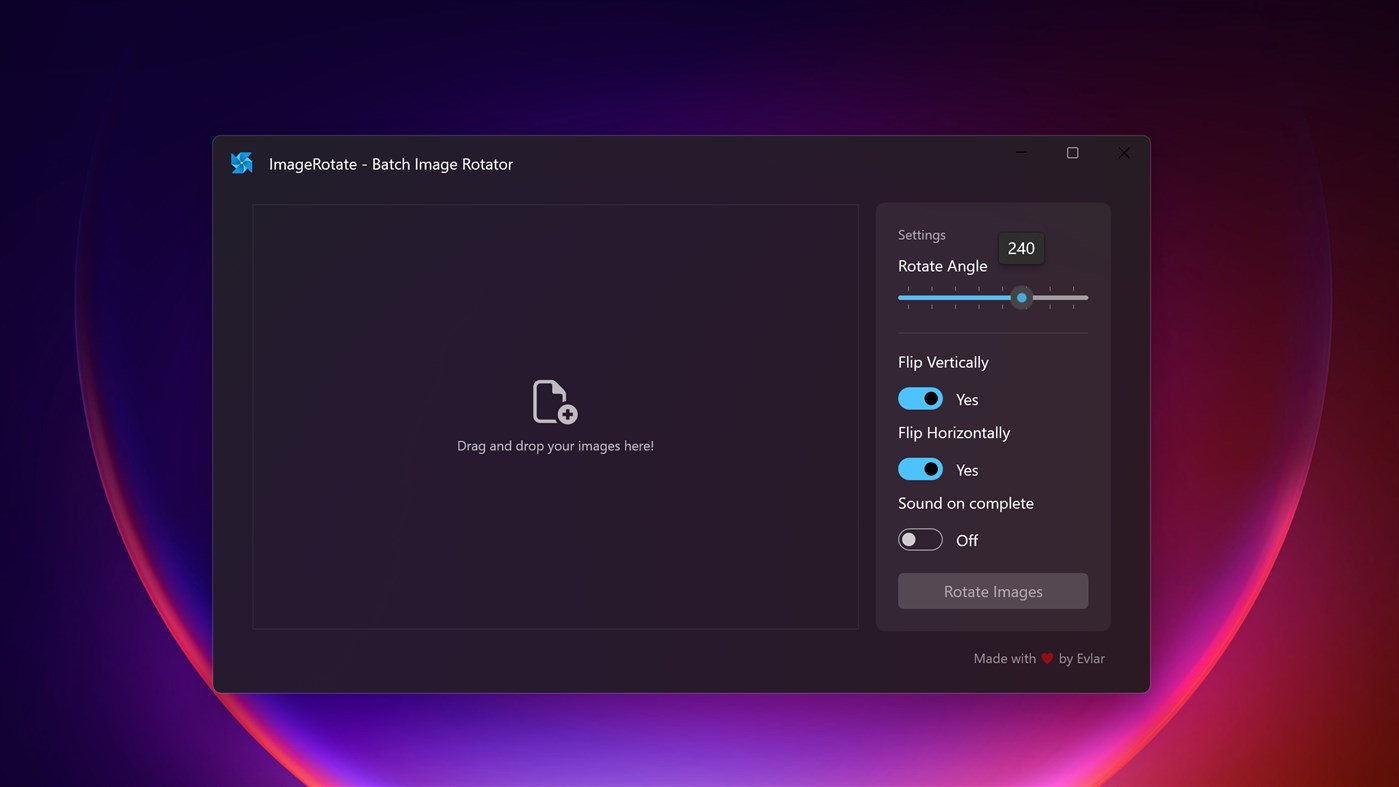Click the 'Made with' footer text
The width and height of the screenshot is (1399, 787).
tap(1004, 658)
